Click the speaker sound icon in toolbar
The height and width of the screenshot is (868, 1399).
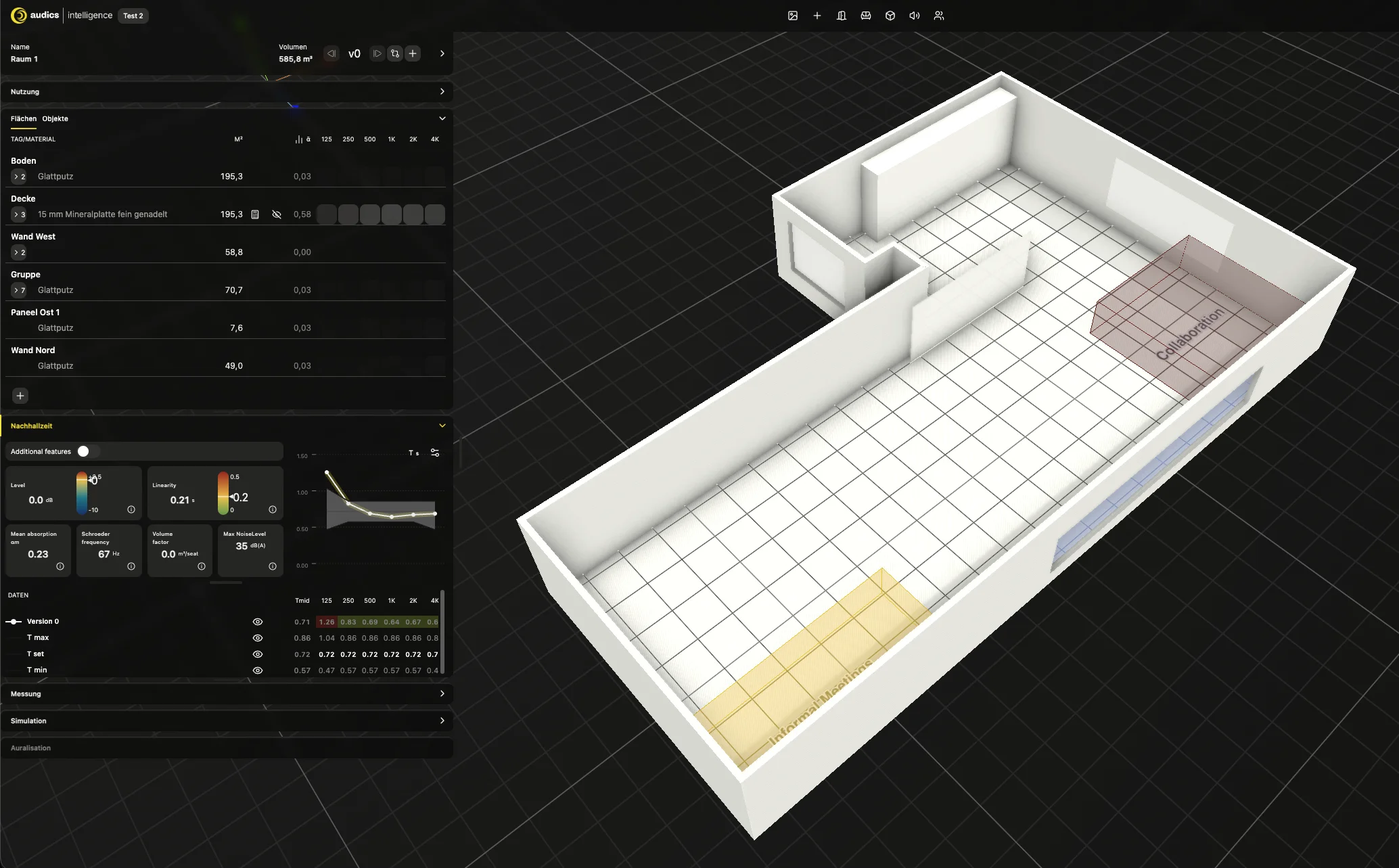(x=915, y=16)
